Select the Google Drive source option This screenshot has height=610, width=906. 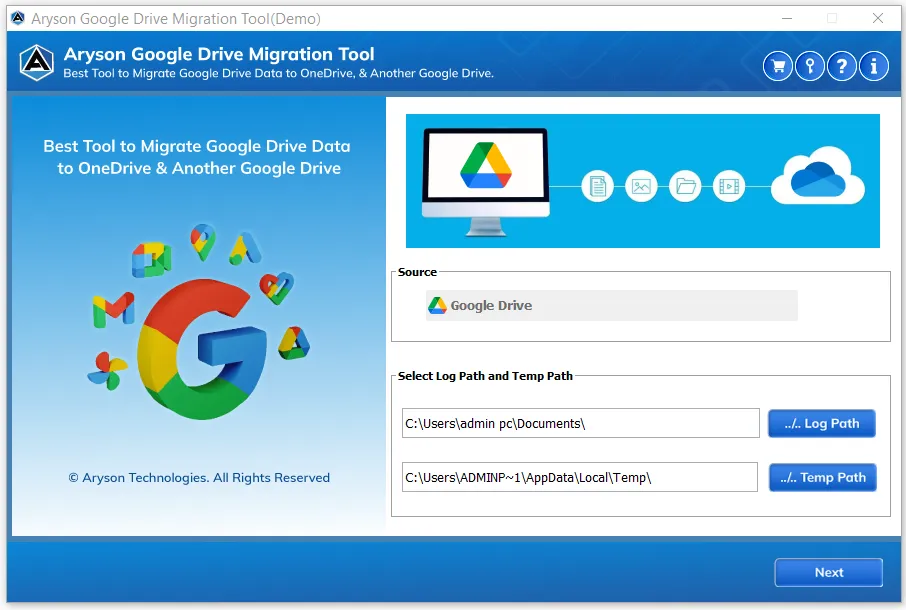611,306
